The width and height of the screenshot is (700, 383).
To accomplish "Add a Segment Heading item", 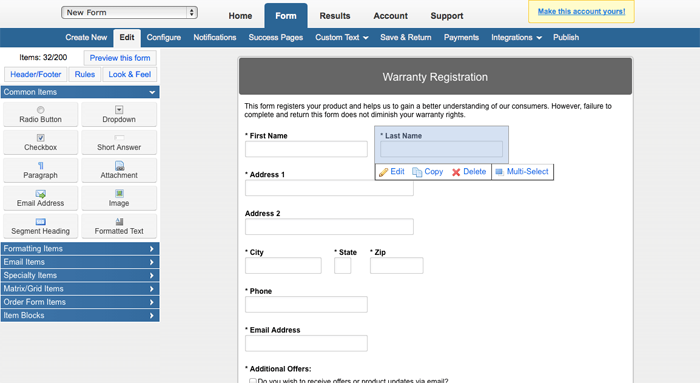I will 41,226.
